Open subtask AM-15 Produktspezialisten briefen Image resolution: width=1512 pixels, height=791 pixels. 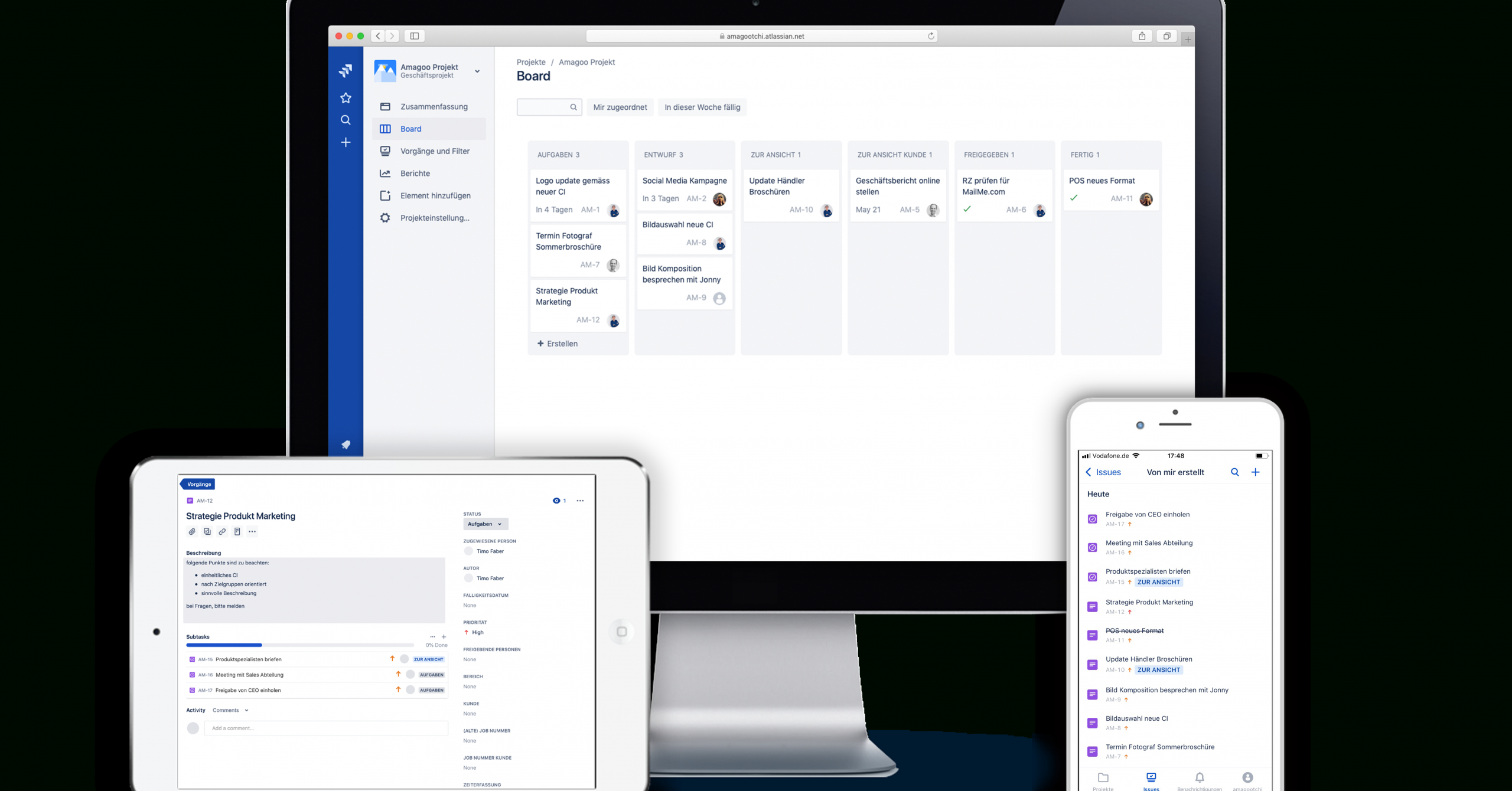pyautogui.click(x=317, y=659)
